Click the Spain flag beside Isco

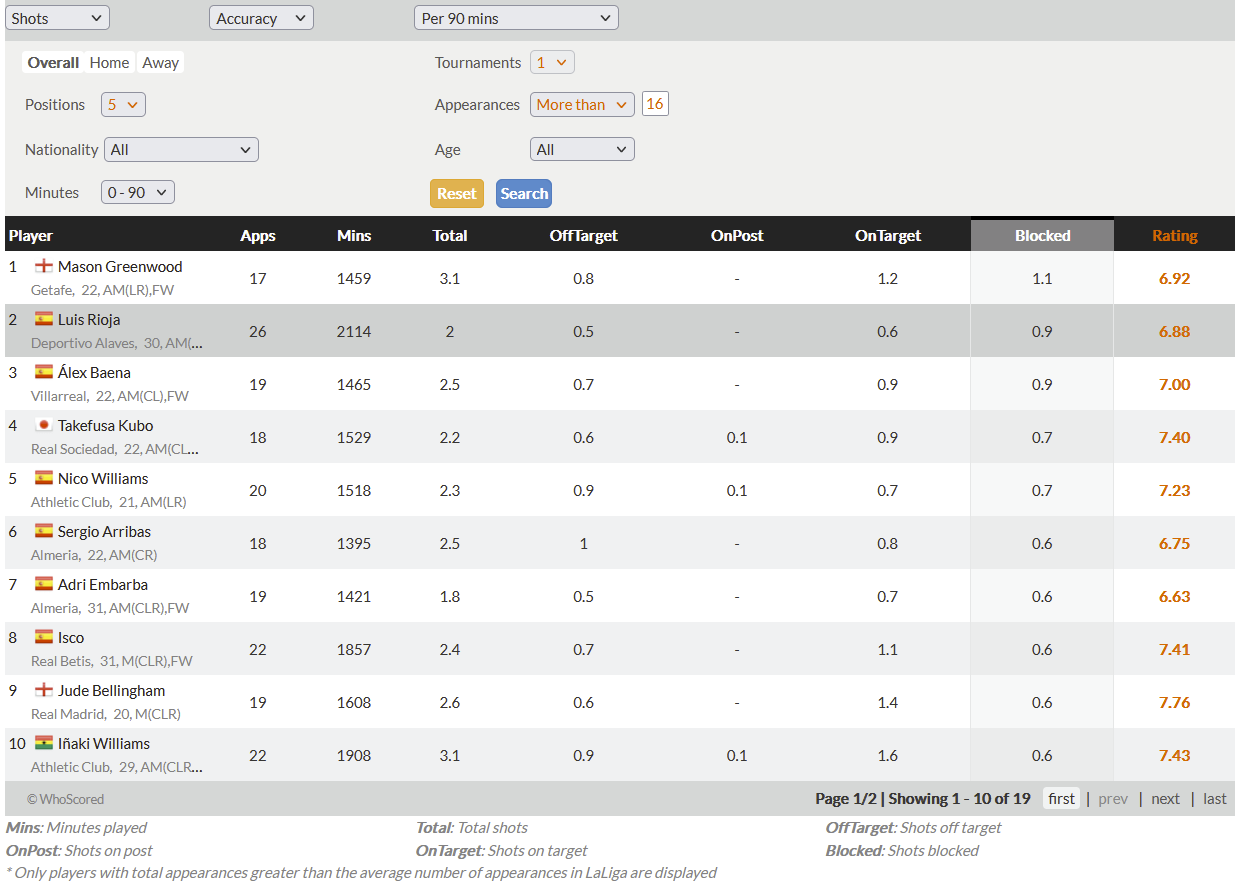point(44,637)
